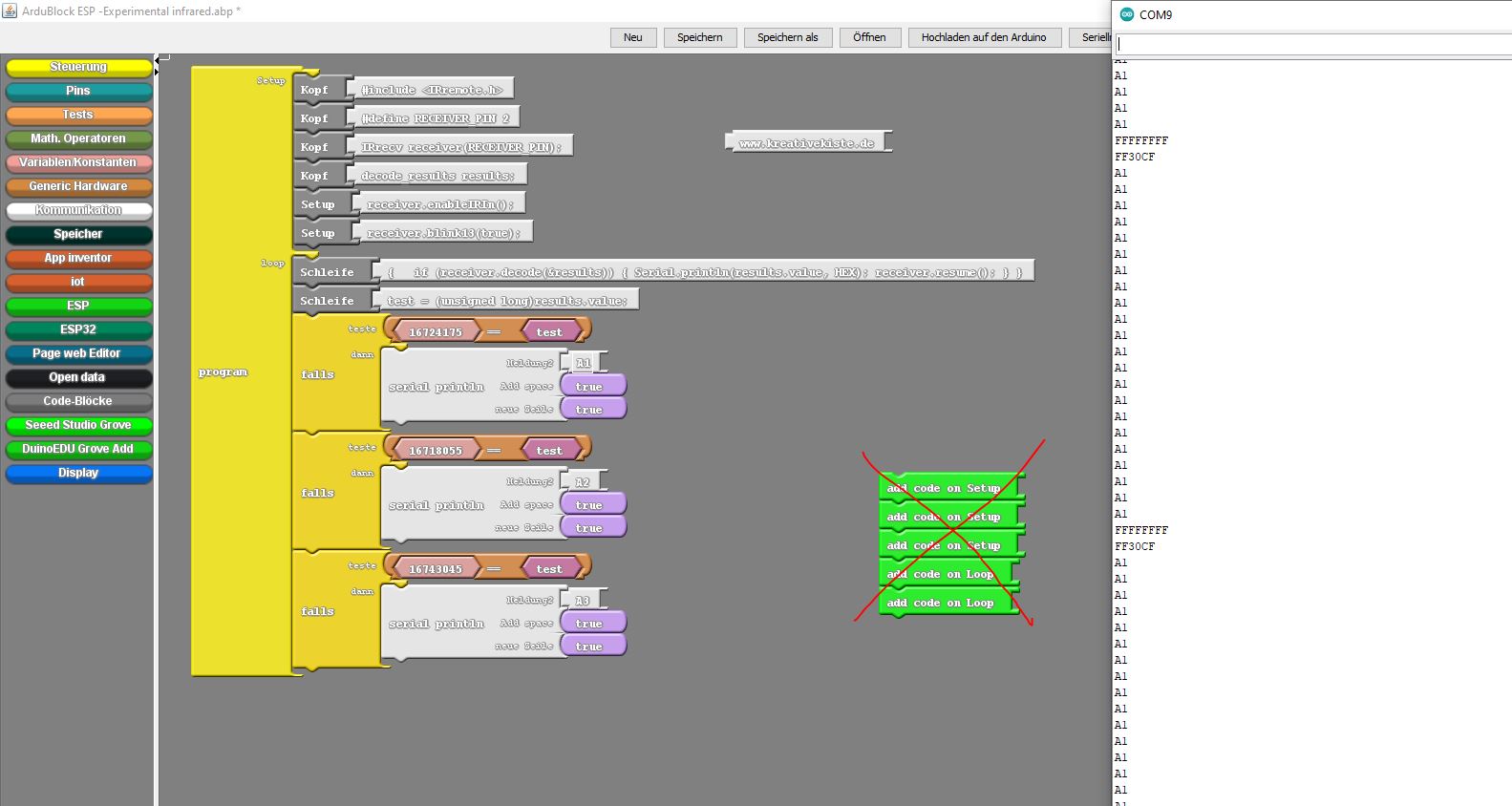Viewport: 1512px width, 806px height.
Task: Open Seeed Studio Grove category
Action: point(78,425)
